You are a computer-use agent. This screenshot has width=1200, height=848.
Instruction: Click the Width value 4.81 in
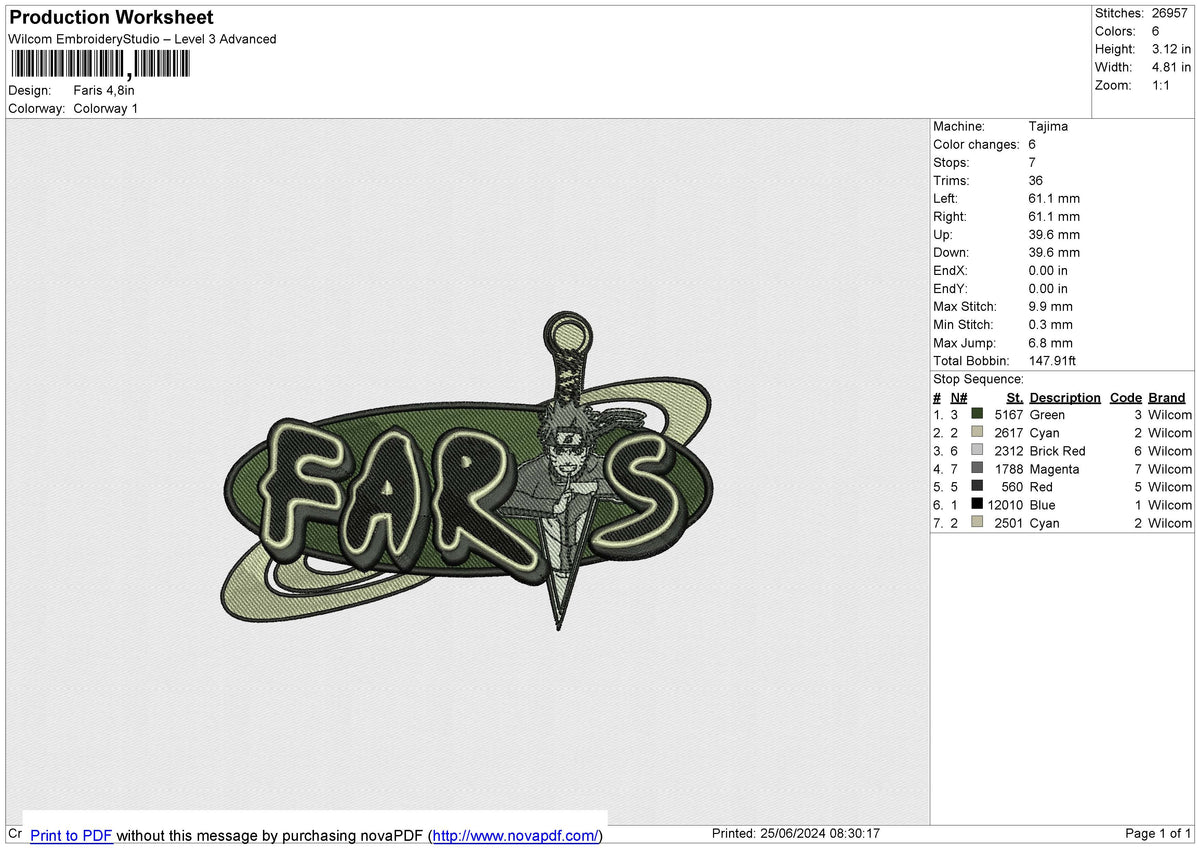[x=1171, y=67]
